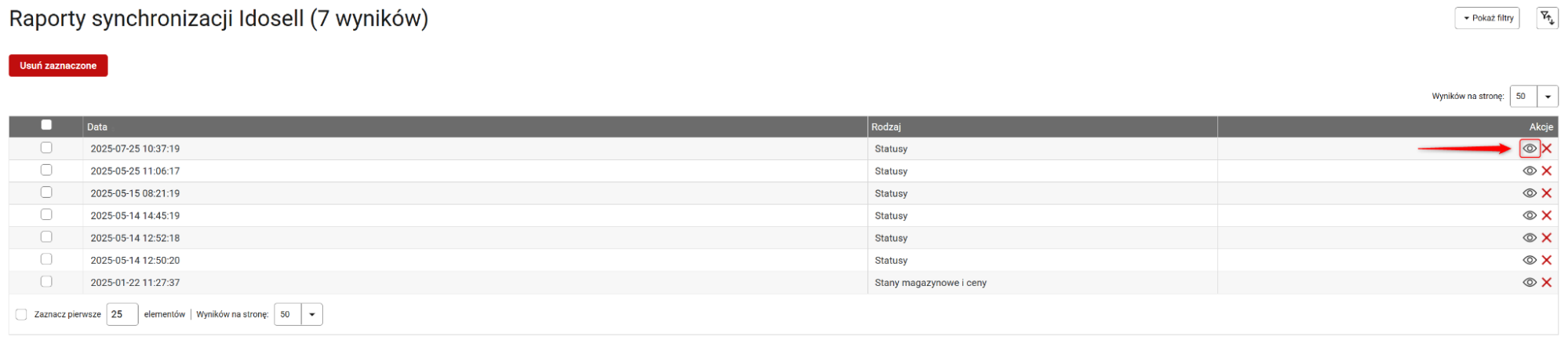View the Stany magazynowe i ceny report
This screenshot has width=1568, height=344.
pyautogui.click(x=1529, y=283)
